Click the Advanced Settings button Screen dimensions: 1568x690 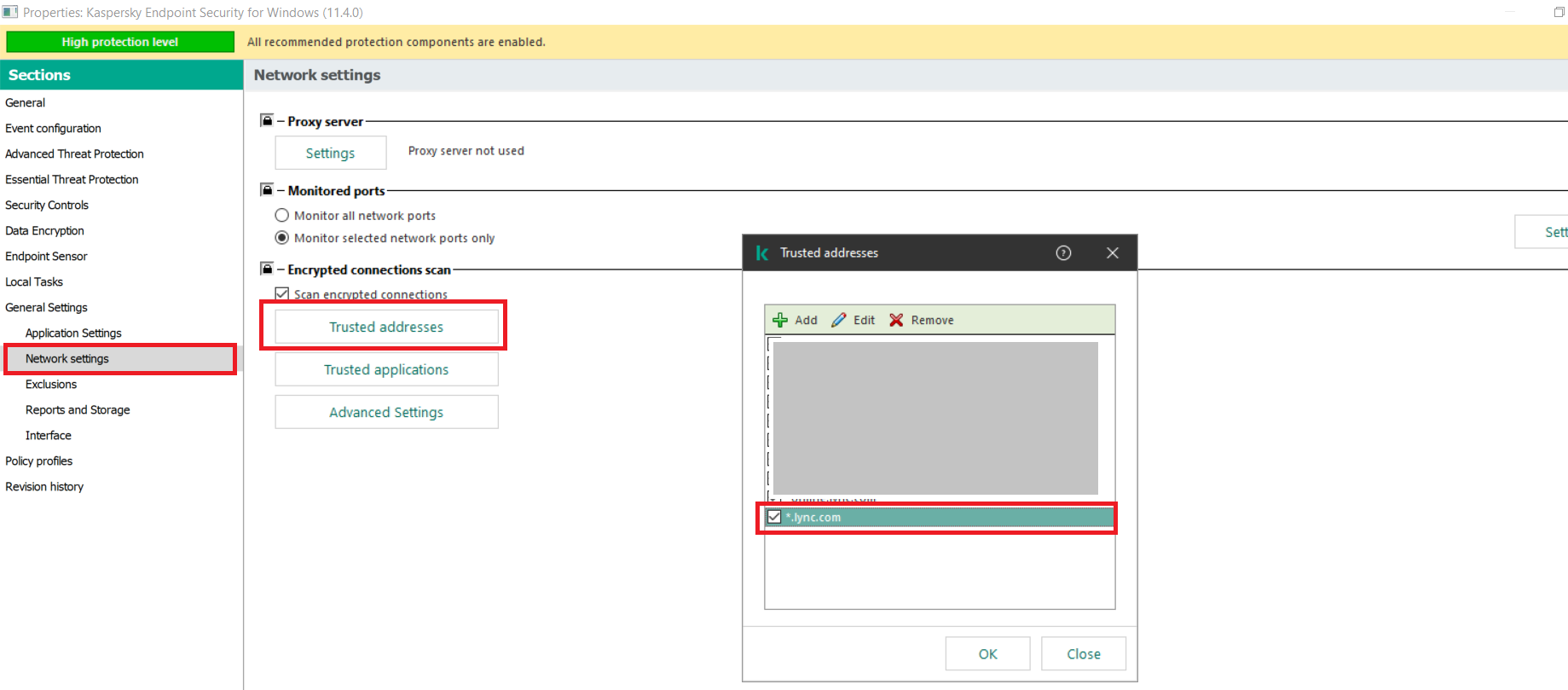pyautogui.click(x=386, y=412)
